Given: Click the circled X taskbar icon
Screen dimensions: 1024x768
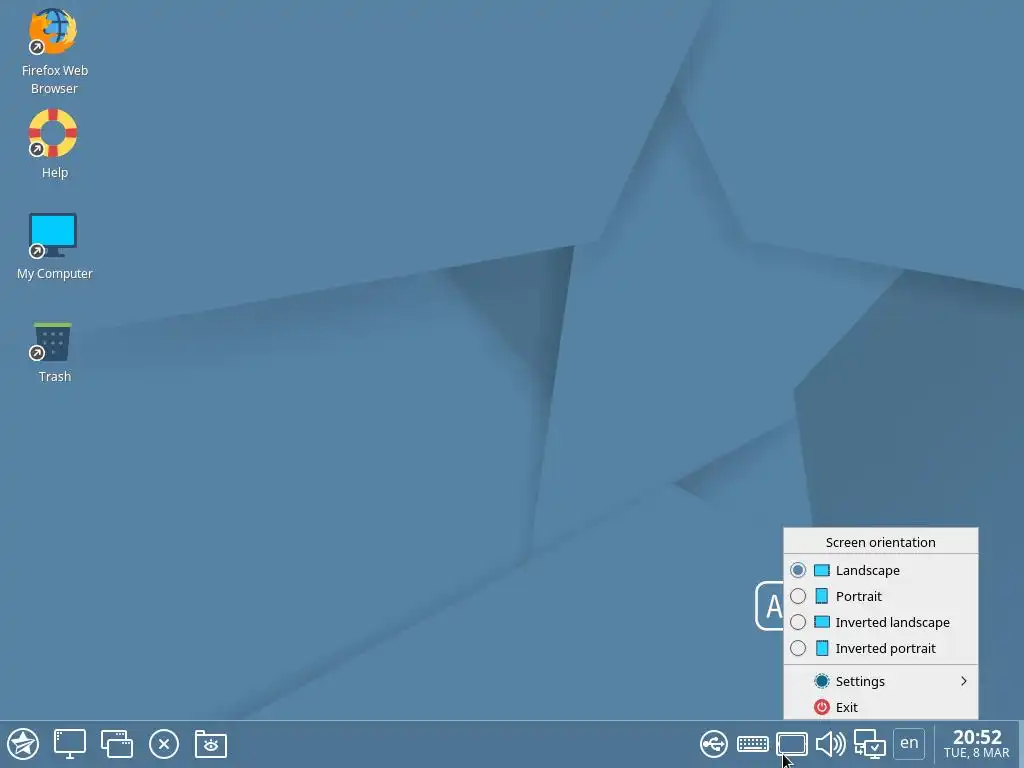Looking at the screenshot, I should click(x=163, y=744).
